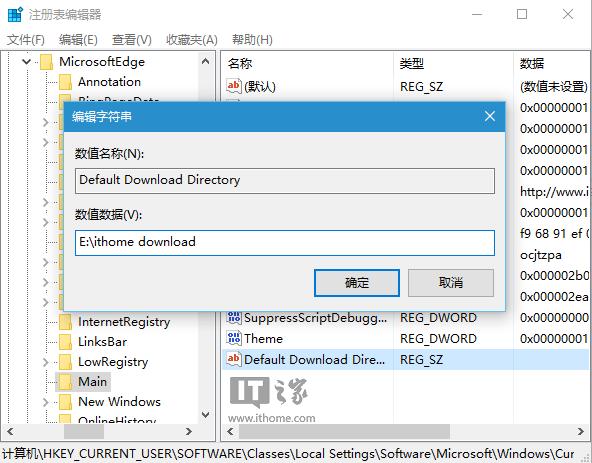Click tree pane scroll left arrow

click(x=10, y=431)
